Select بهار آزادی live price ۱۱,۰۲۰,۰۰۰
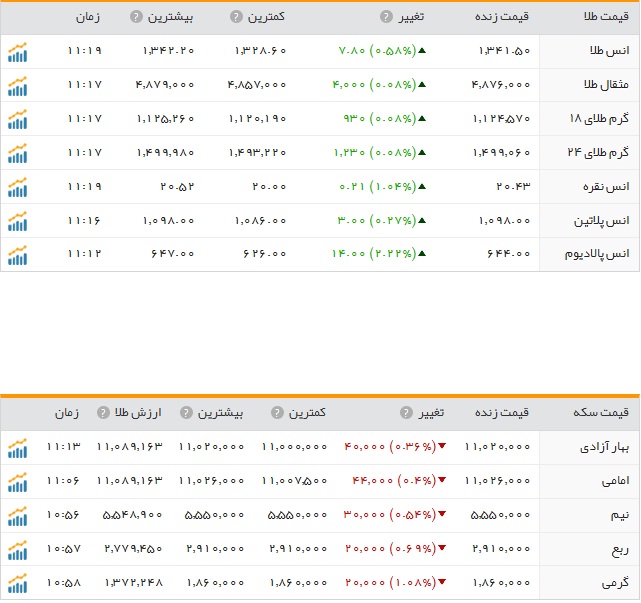 pos(497,447)
